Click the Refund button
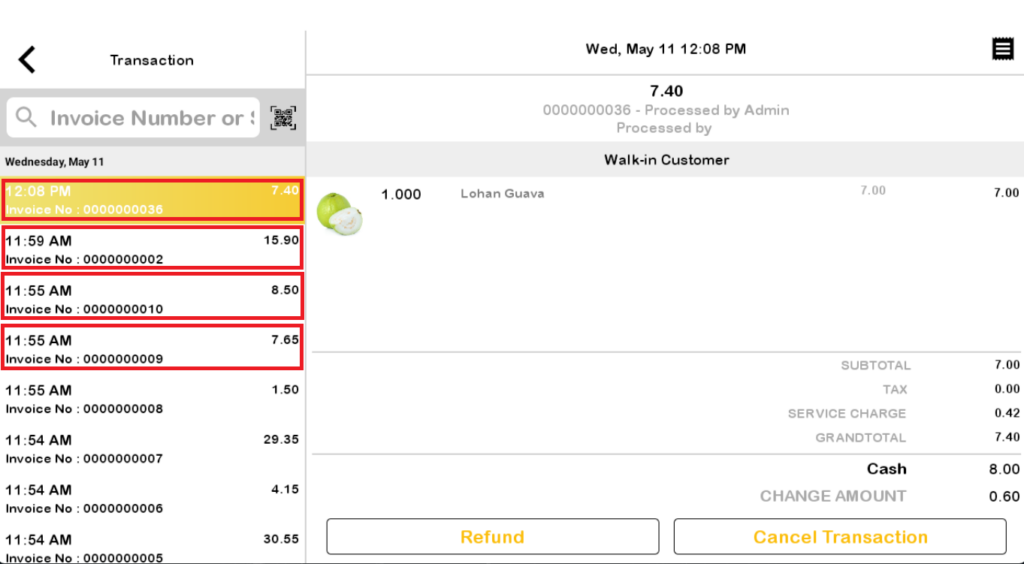Image resolution: width=1024 pixels, height=564 pixels. pos(492,537)
